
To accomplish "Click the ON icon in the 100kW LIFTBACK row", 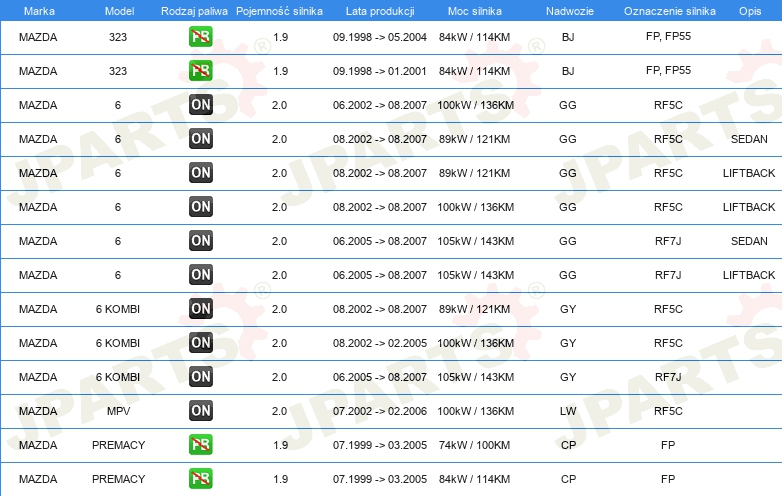I will click(200, 206).
